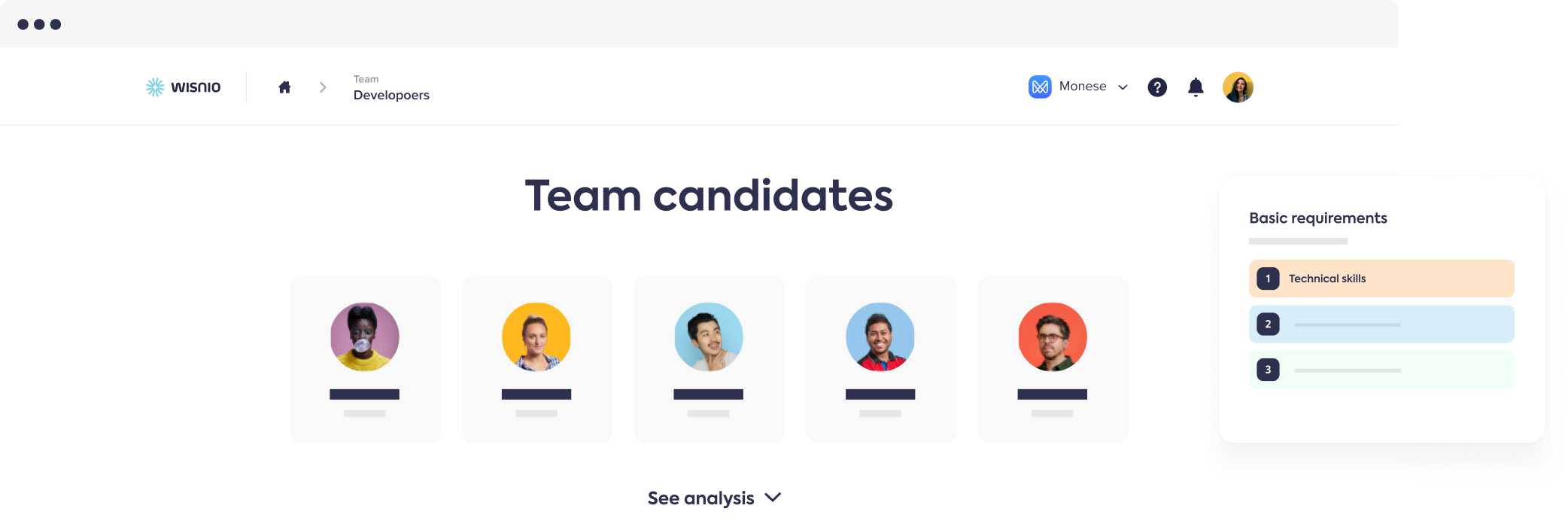Open candidate with glasses on red background

coord(1053,337)
